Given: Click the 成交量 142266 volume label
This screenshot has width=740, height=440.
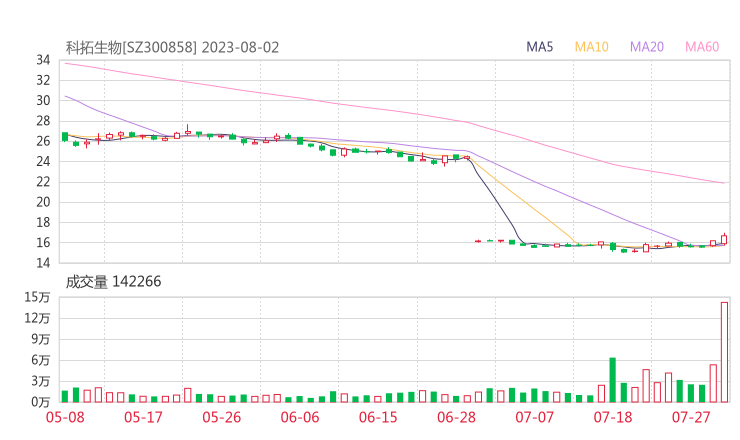Looking at the screenshot, I should (113, 281).
